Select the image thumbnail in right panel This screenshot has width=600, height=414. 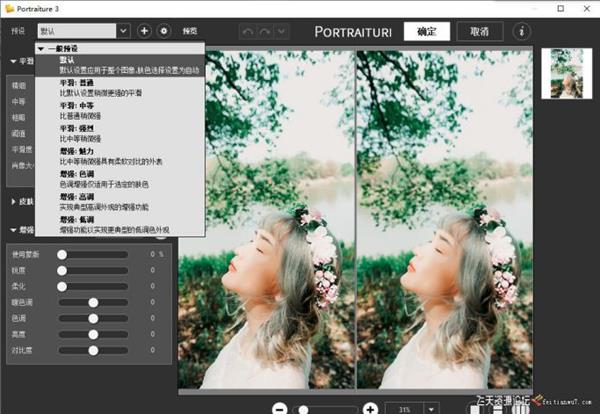[567, 73]
